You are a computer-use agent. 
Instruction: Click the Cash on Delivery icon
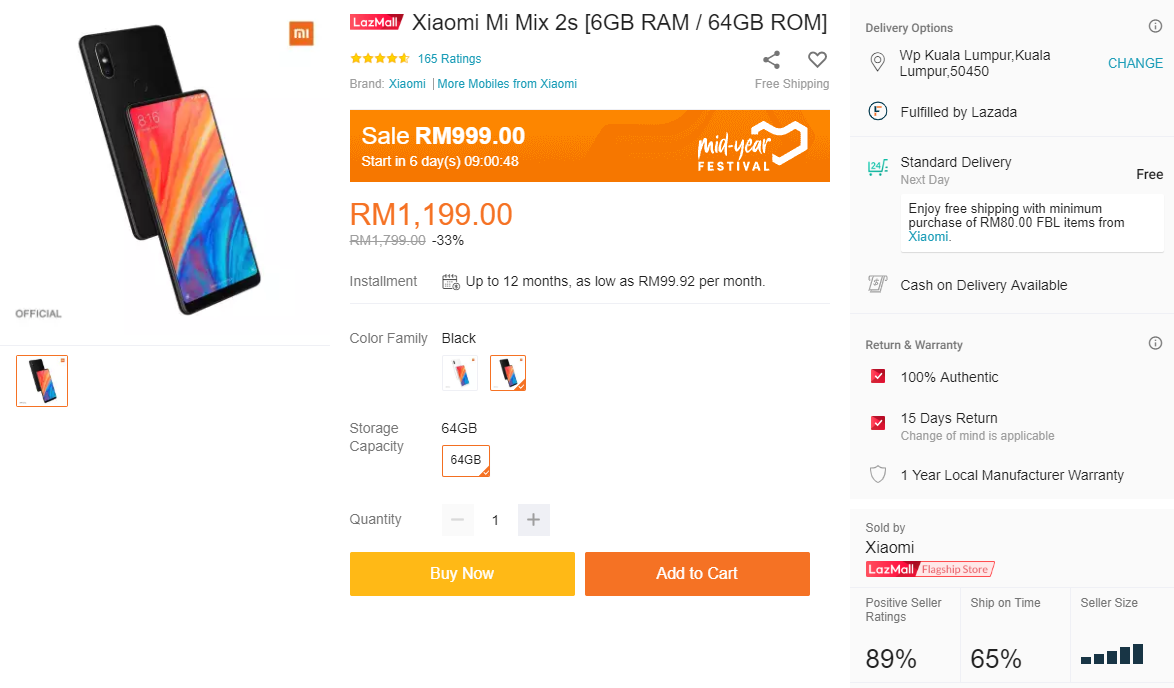[877, 285]
